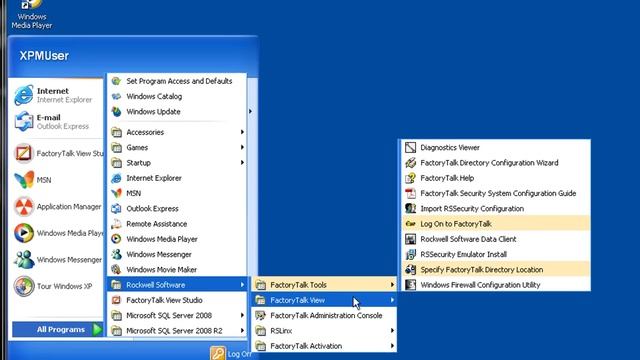The height and width of the screenshot is (360, 640).
Task: Click the Outlook Express E-mail icon
Action: 24,122
